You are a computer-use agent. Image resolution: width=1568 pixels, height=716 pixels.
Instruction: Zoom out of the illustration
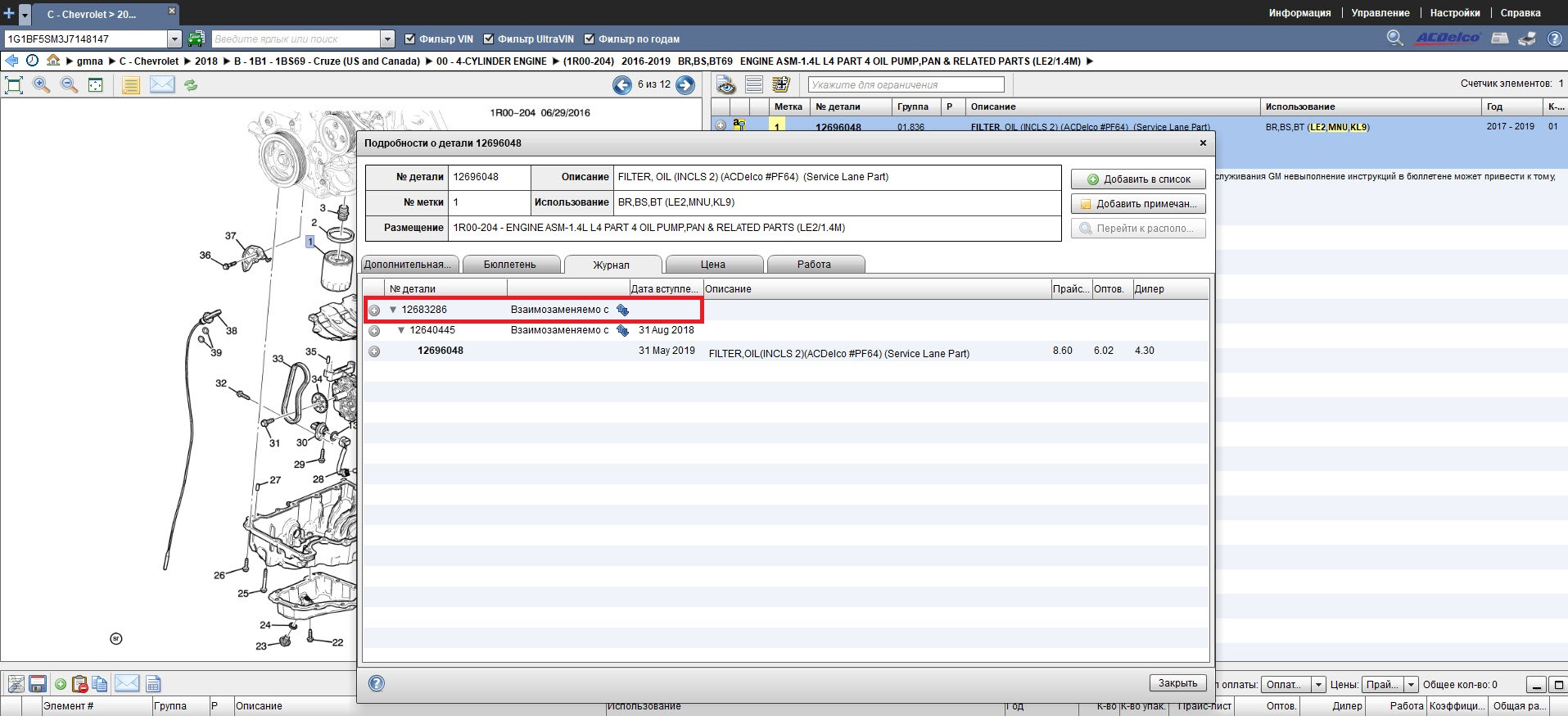click(69, 84)
